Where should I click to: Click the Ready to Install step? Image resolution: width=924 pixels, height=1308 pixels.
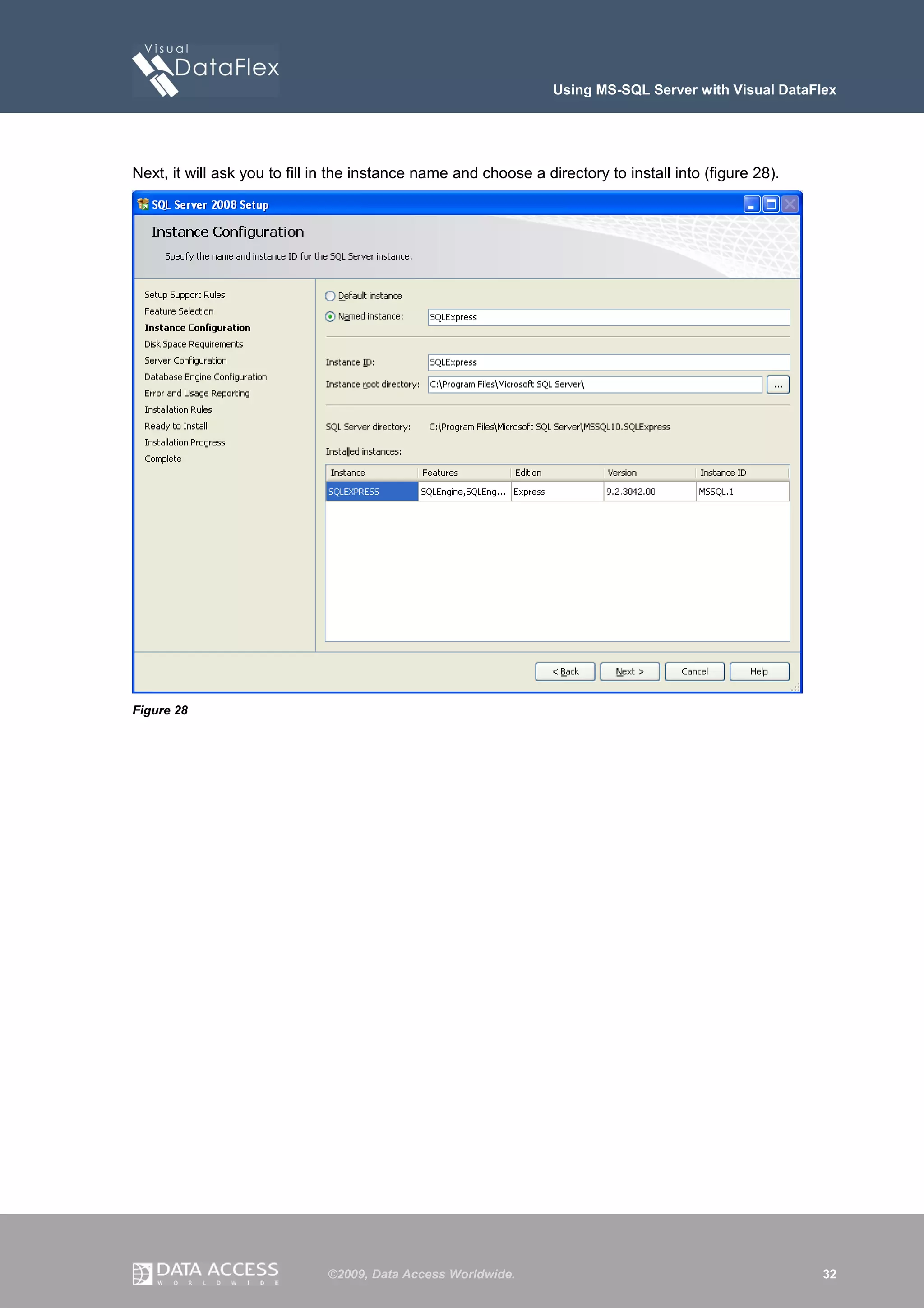point(176,426)
